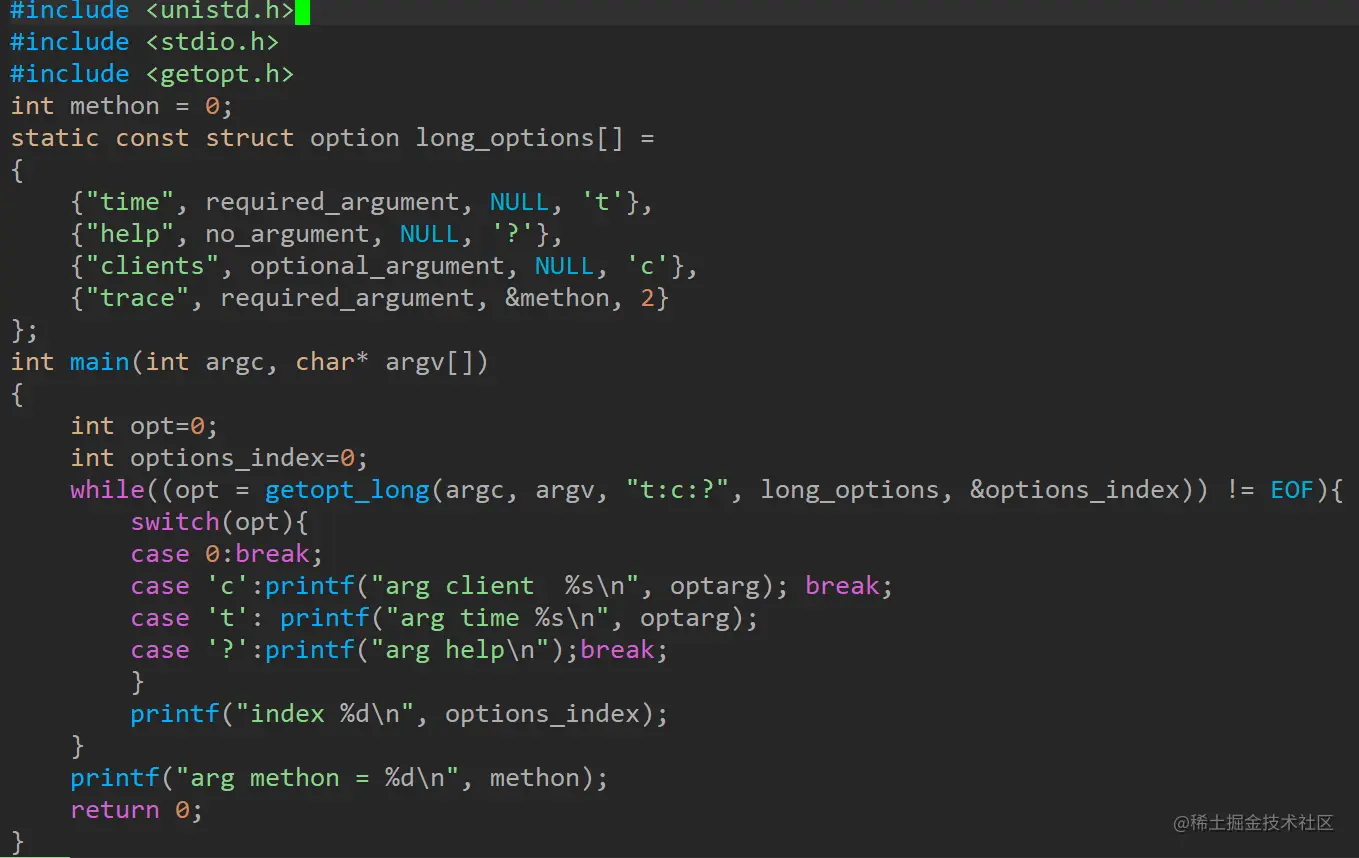Click the string "index %d\n"

point(324,714)
